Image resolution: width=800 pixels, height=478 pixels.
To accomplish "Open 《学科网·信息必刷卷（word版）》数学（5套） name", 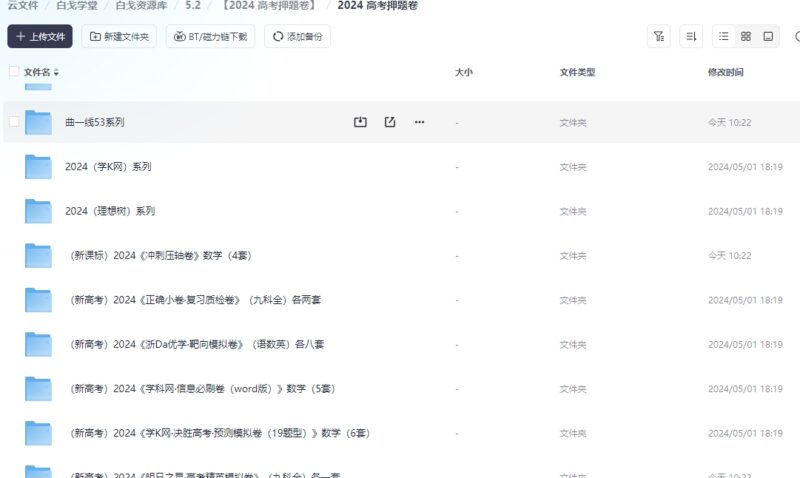I will coord(203,388).
